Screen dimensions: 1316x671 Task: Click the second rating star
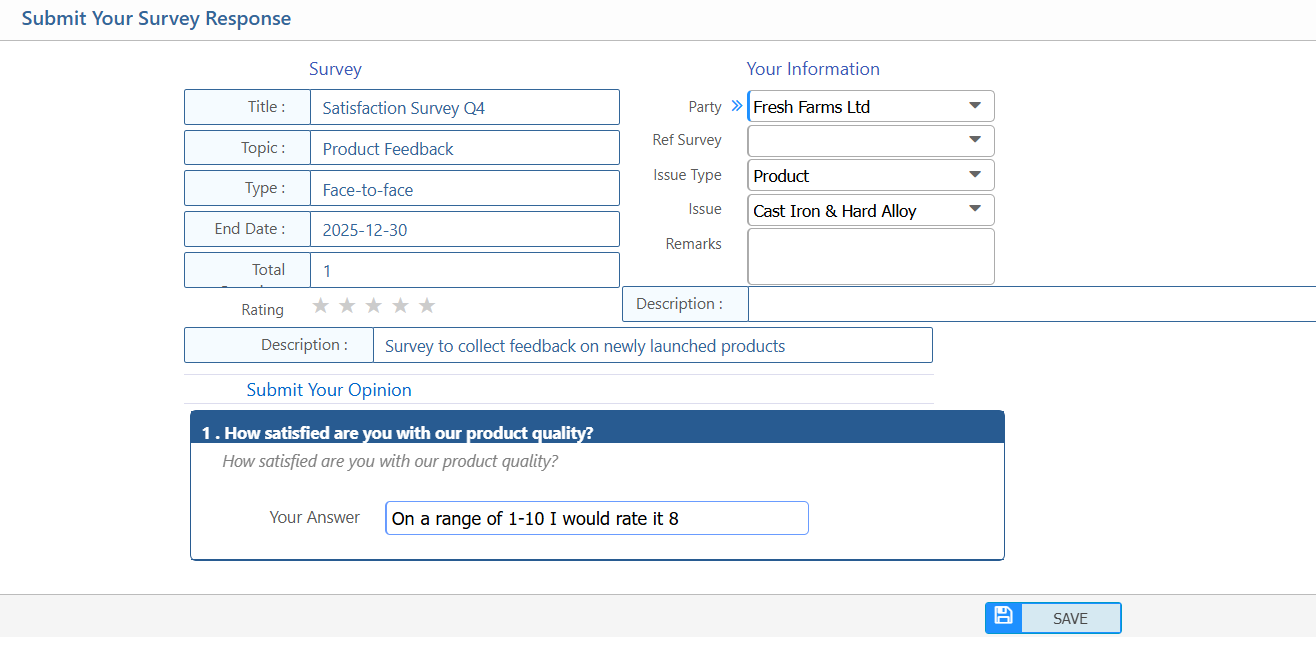click(347, 306)
